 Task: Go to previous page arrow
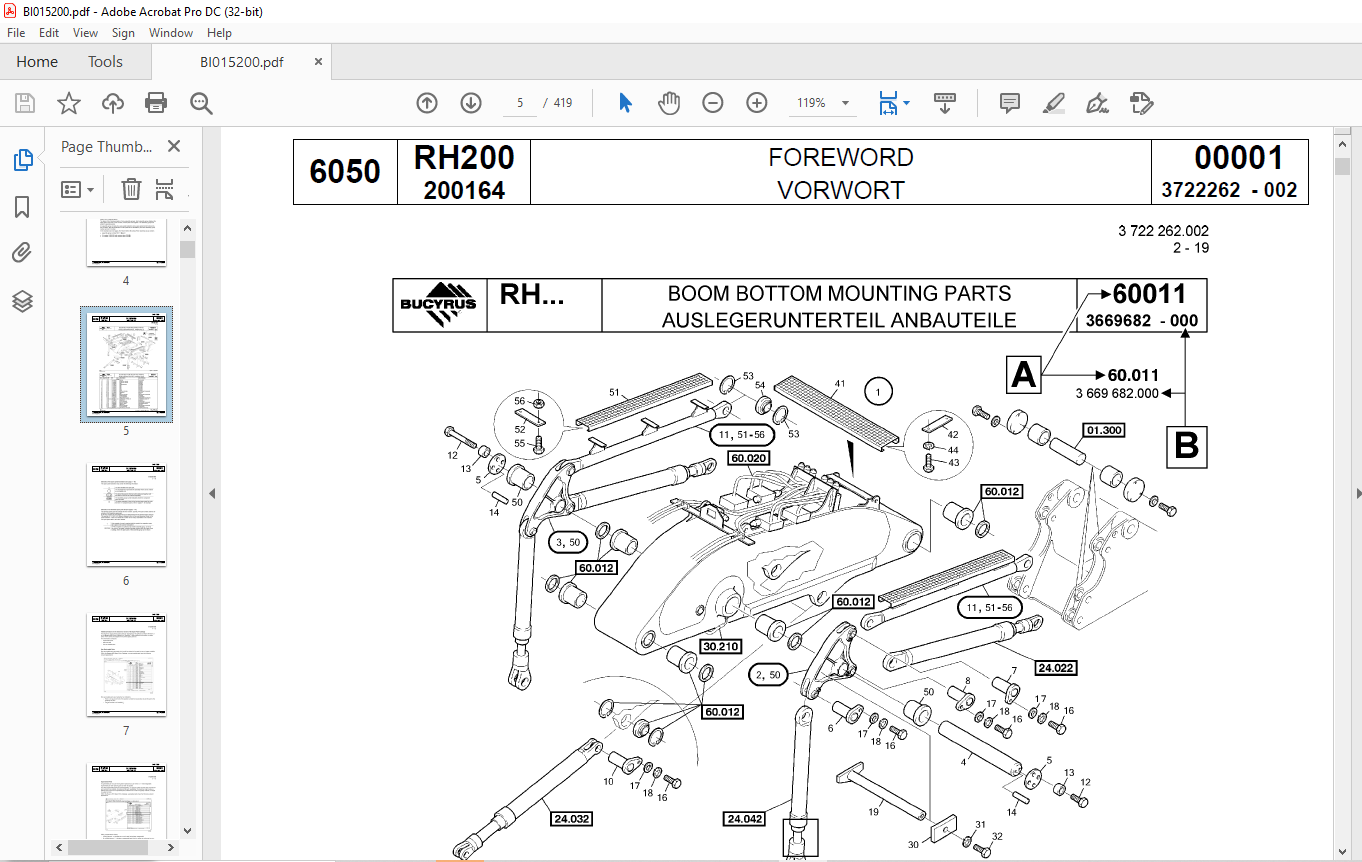point(427,103)
